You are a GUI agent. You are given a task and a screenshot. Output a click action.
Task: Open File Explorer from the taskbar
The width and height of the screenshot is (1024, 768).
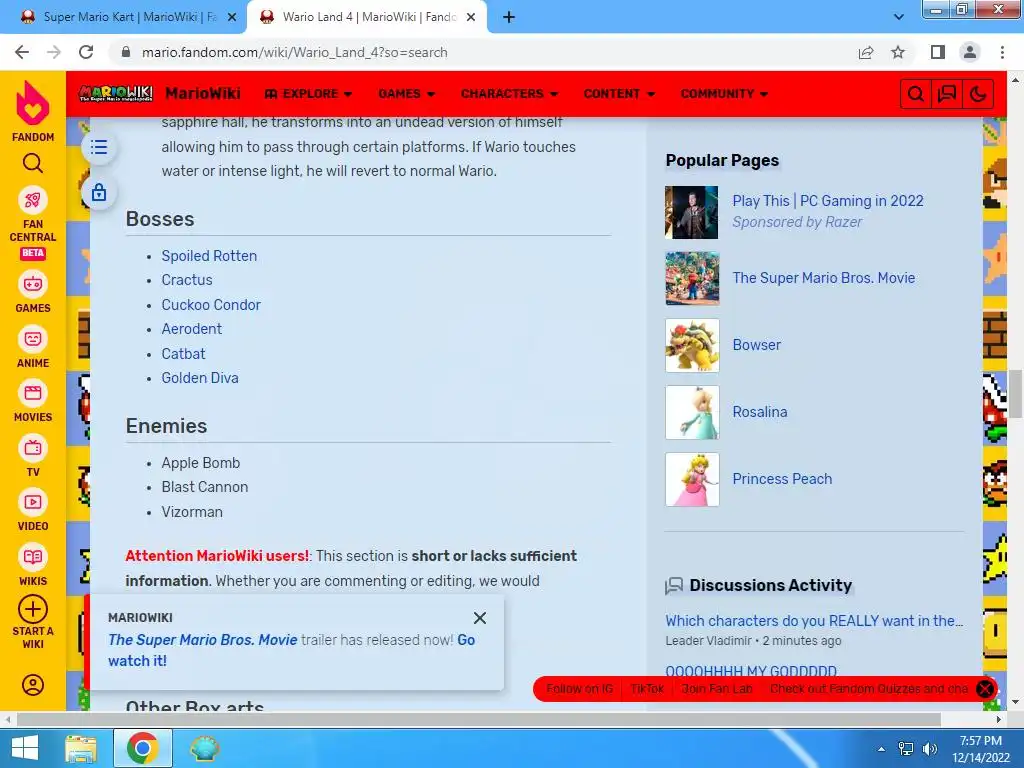(81, 748)
